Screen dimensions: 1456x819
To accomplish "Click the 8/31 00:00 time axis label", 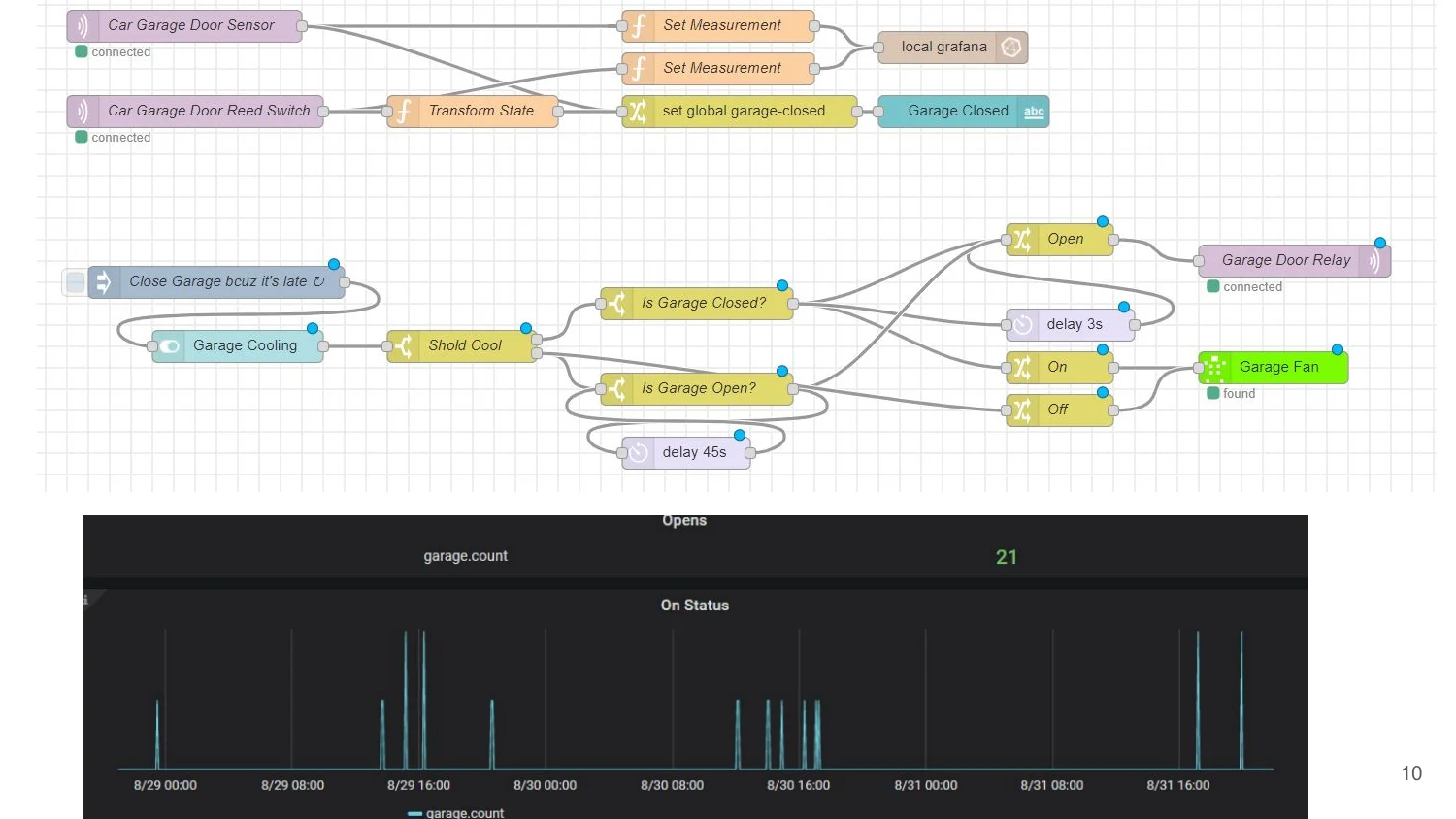I will point(926,785).
